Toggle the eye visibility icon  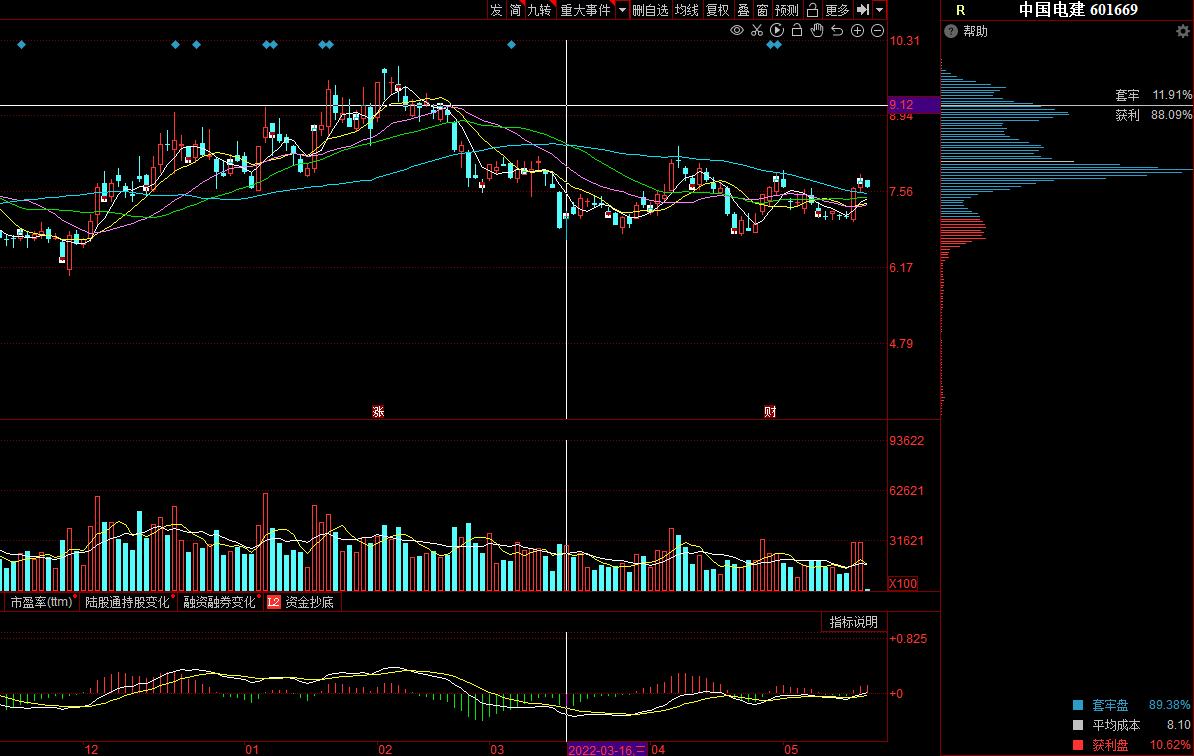pyautogui.click(x=737, y=31)
